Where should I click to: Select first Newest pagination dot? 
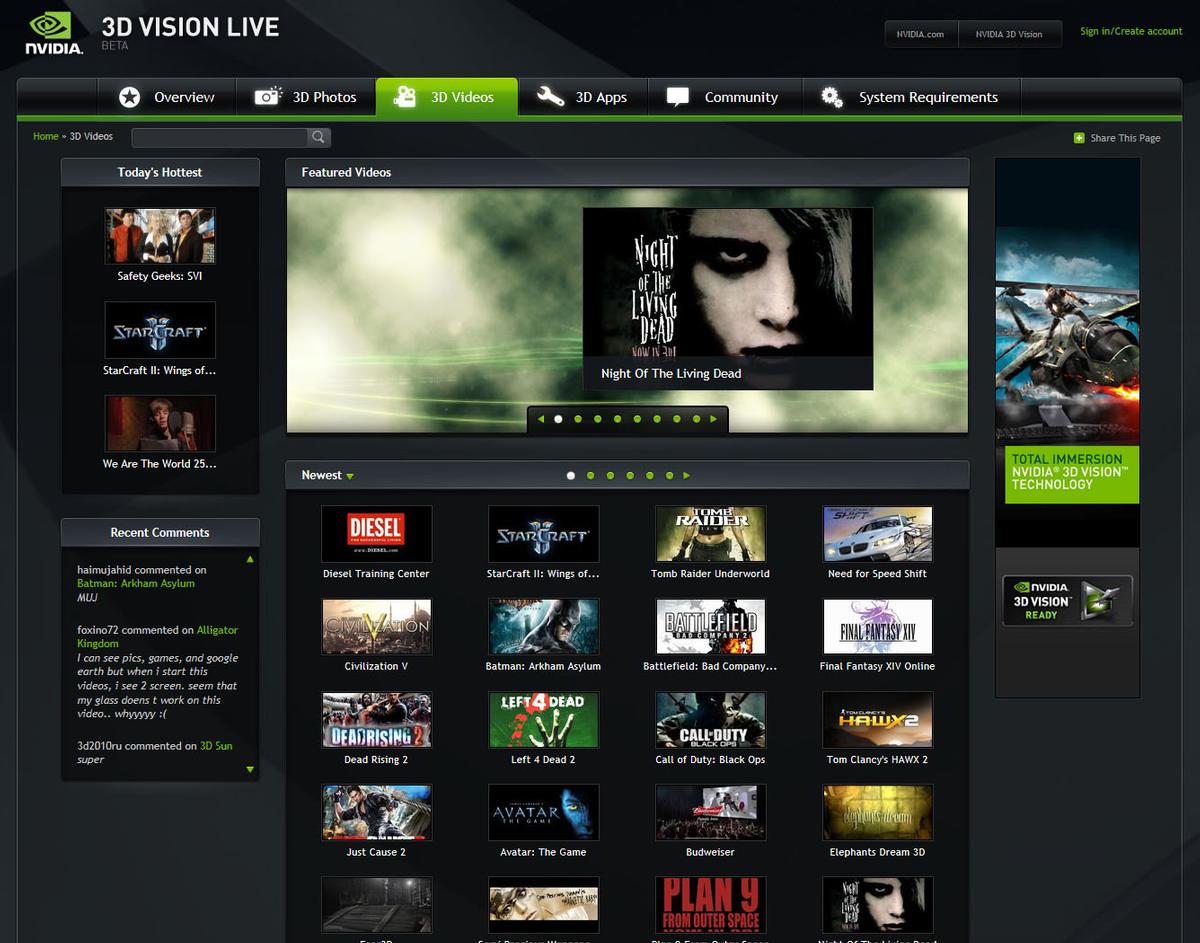tap(571, 476)
